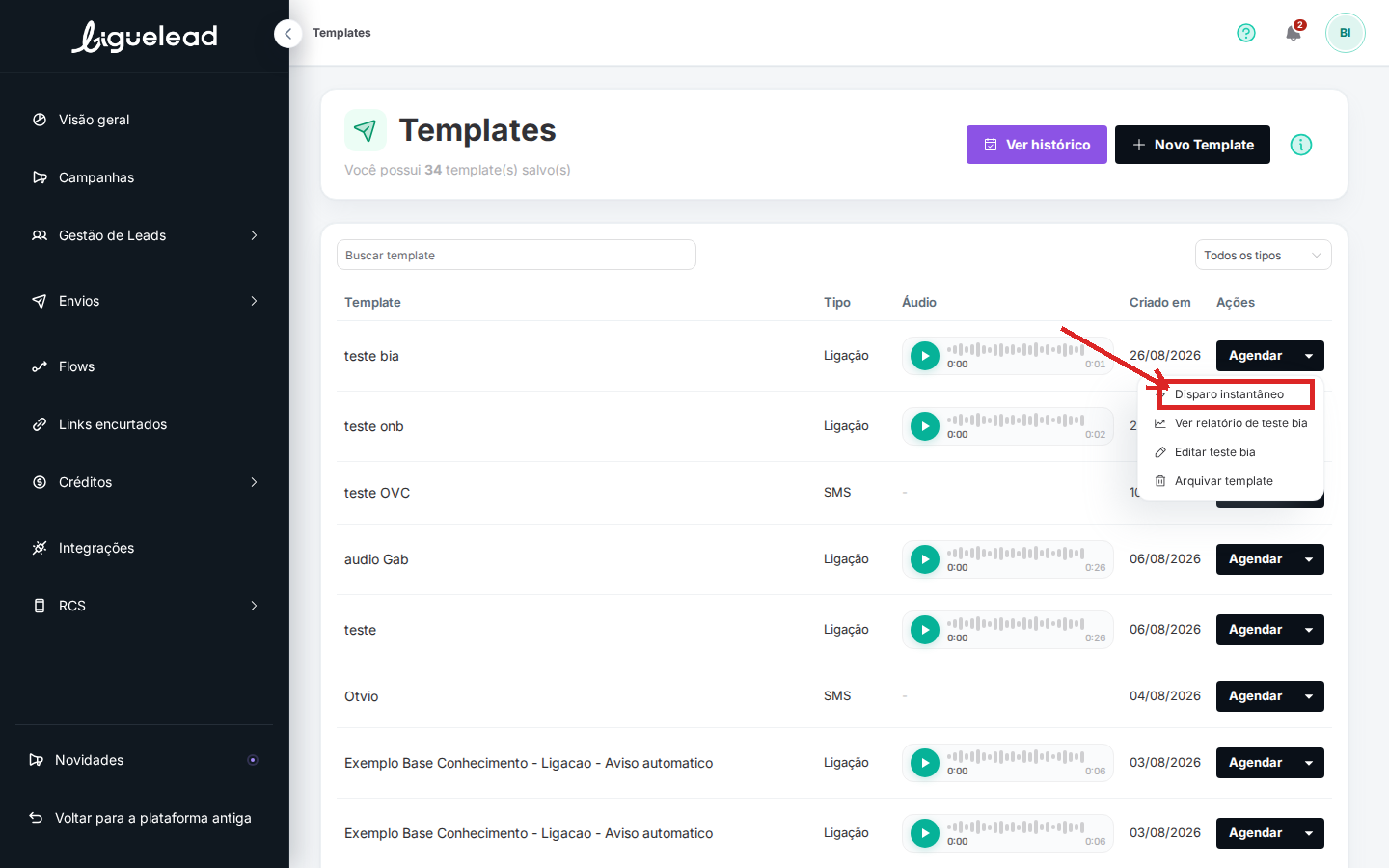Click the teste OVC template name
Viewport: 1389px width, 868px height.
tap(377, 493)
